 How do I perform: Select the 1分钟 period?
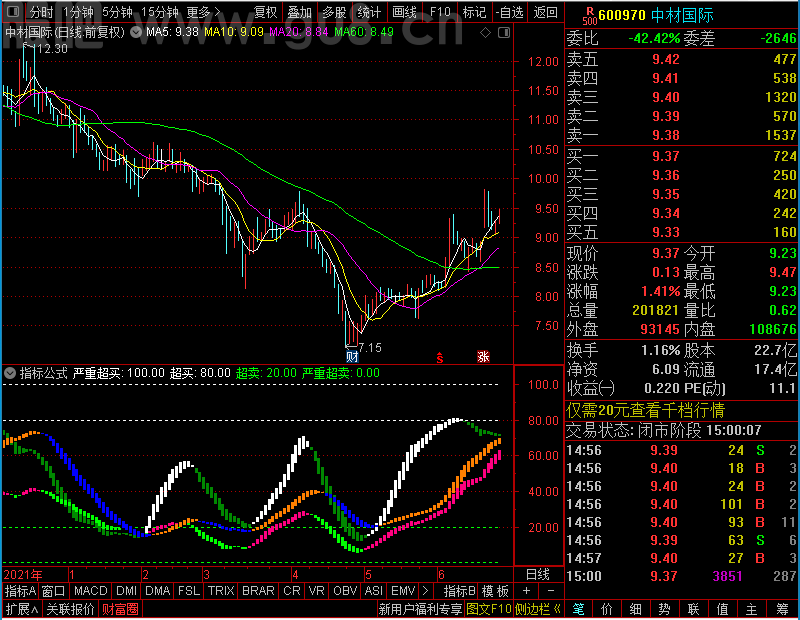(78, 12)
